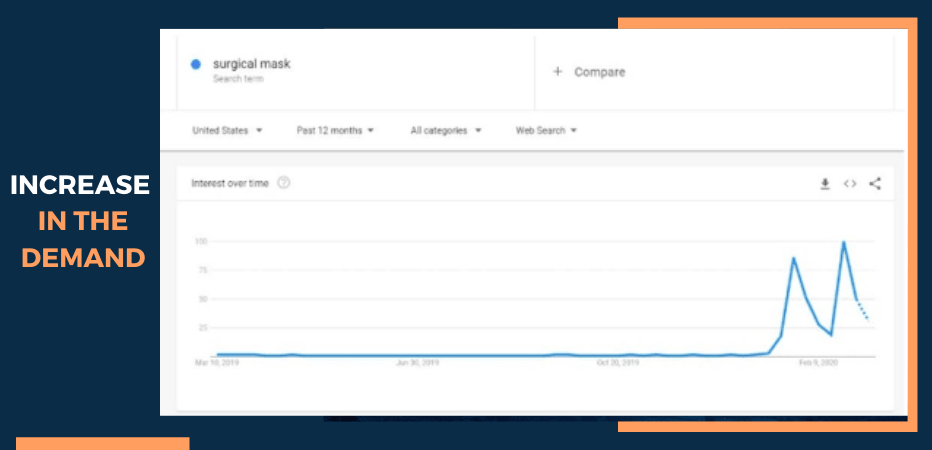Screen dimensions: 932x450
Task: Expand the Past 12 months dropdown
Action: pyautogui.click(x=335, y=130)
